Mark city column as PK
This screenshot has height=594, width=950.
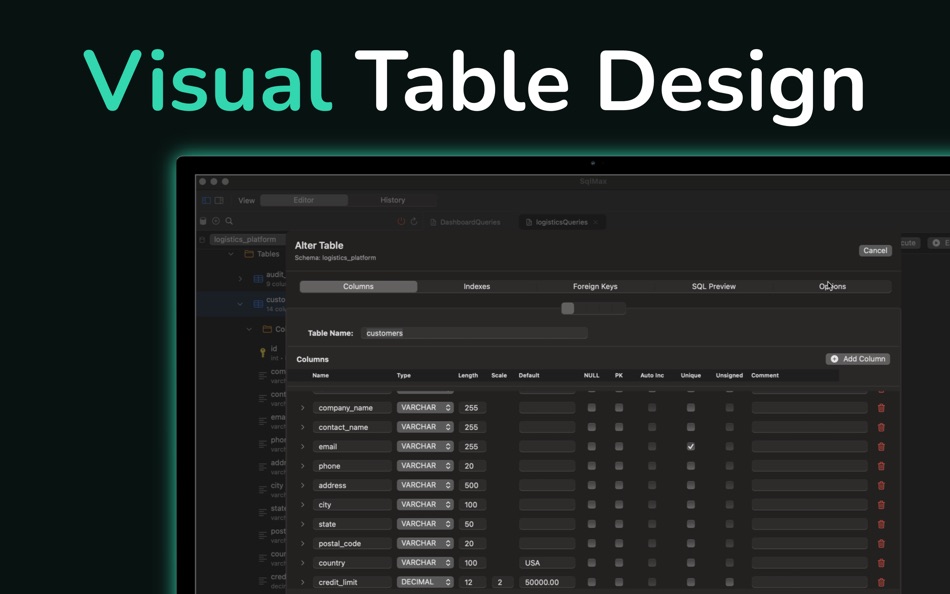[x=619, y=505]
